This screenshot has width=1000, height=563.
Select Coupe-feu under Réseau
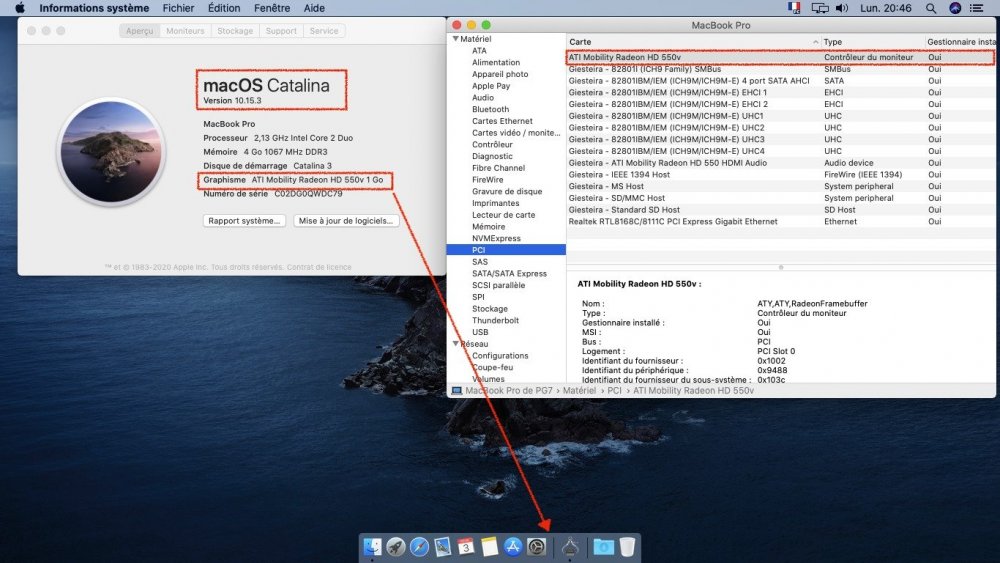[x=492, y=367]
